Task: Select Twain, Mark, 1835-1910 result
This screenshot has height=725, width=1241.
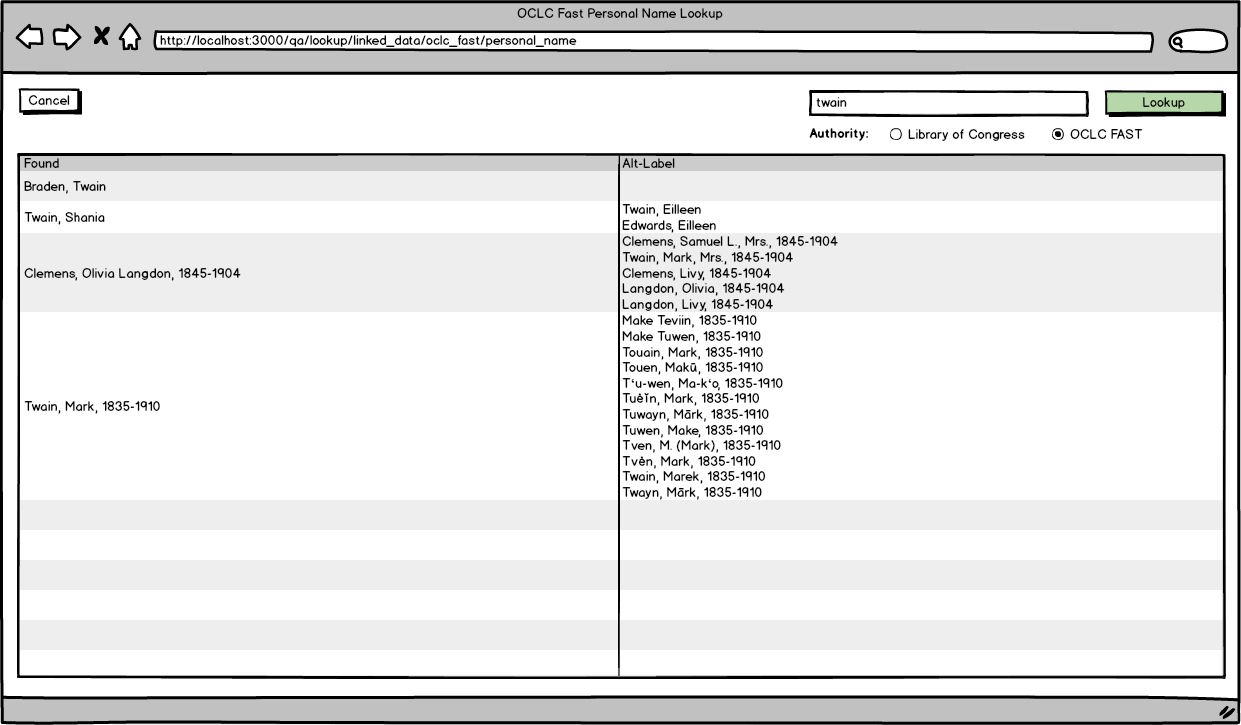Action: (x=92, y=407)
